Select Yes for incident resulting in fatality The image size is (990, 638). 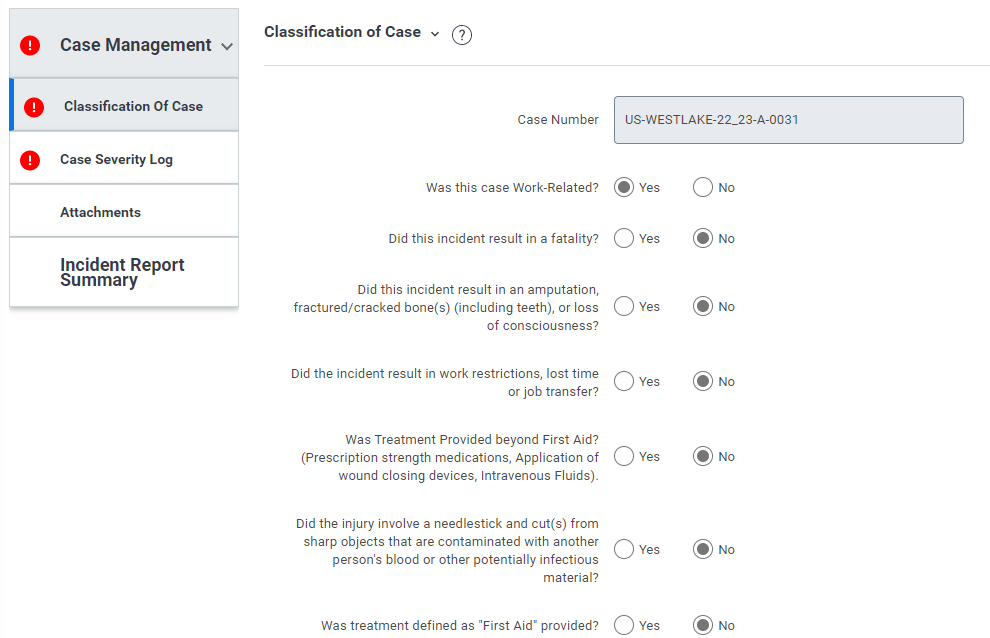click(624, 238)
